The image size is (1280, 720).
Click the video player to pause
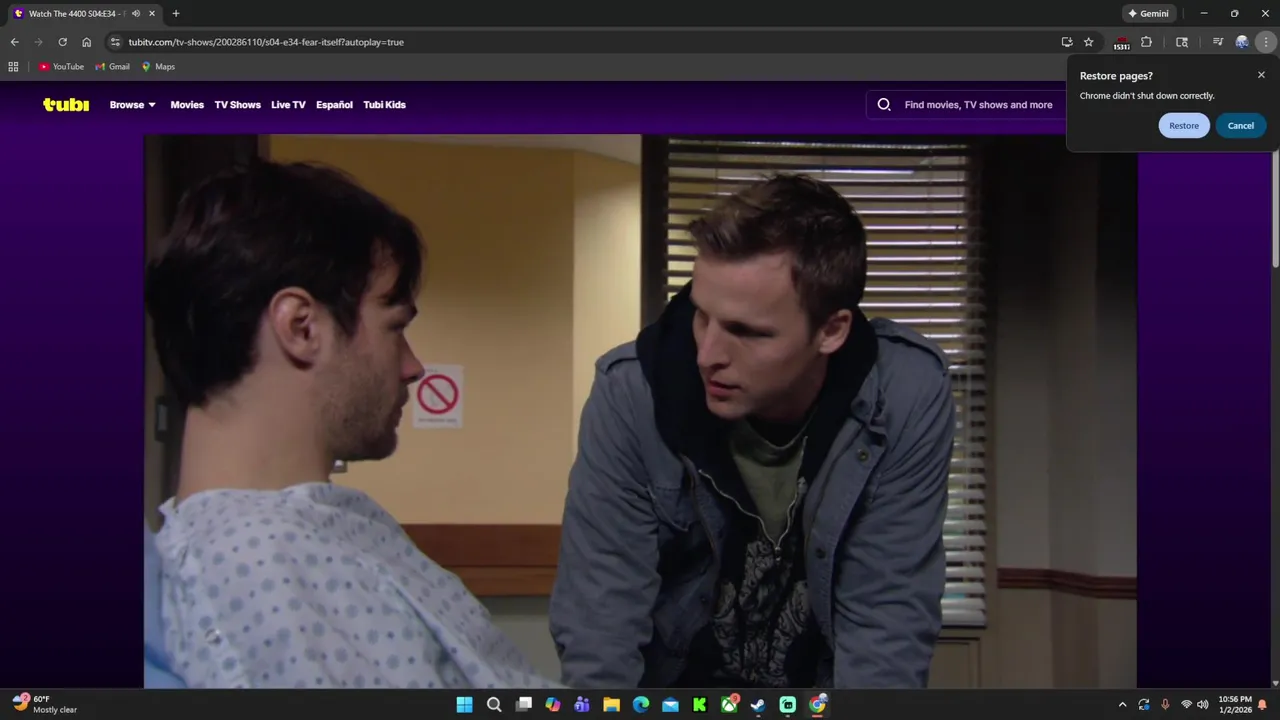pos(640,410)
